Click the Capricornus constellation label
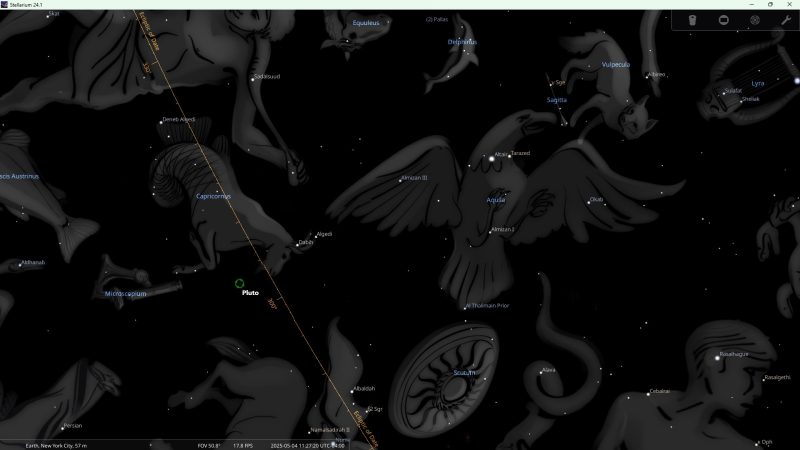The height and width of the screenshot is (450, 800). pos(213,196)
